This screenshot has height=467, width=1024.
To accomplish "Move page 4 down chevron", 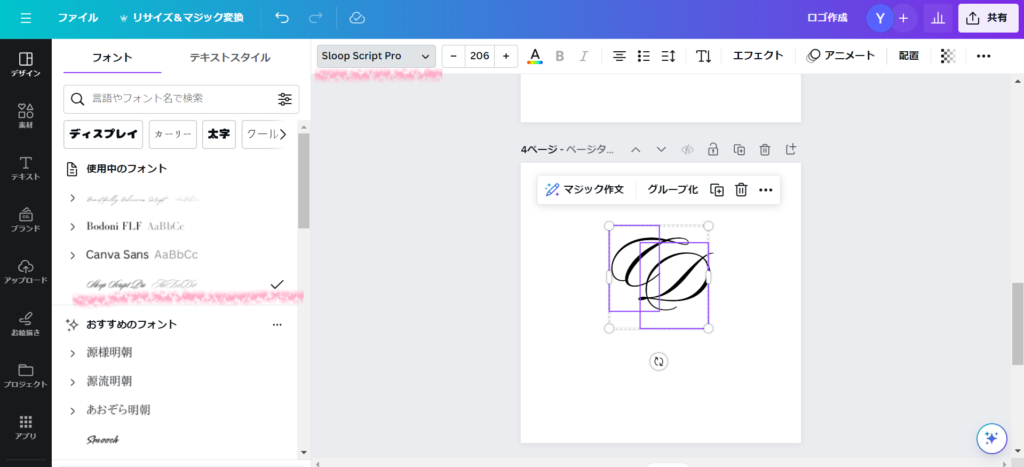I will point(661,150).
